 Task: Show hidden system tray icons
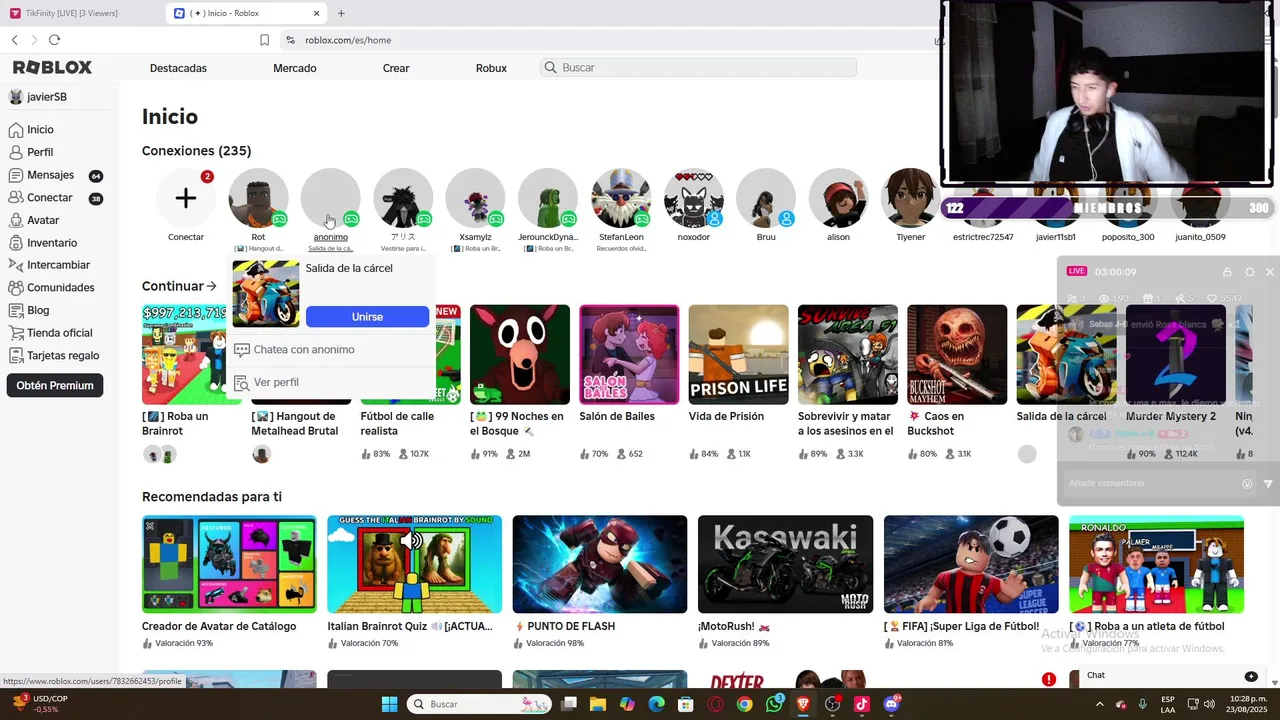[x=1100, y=704]
